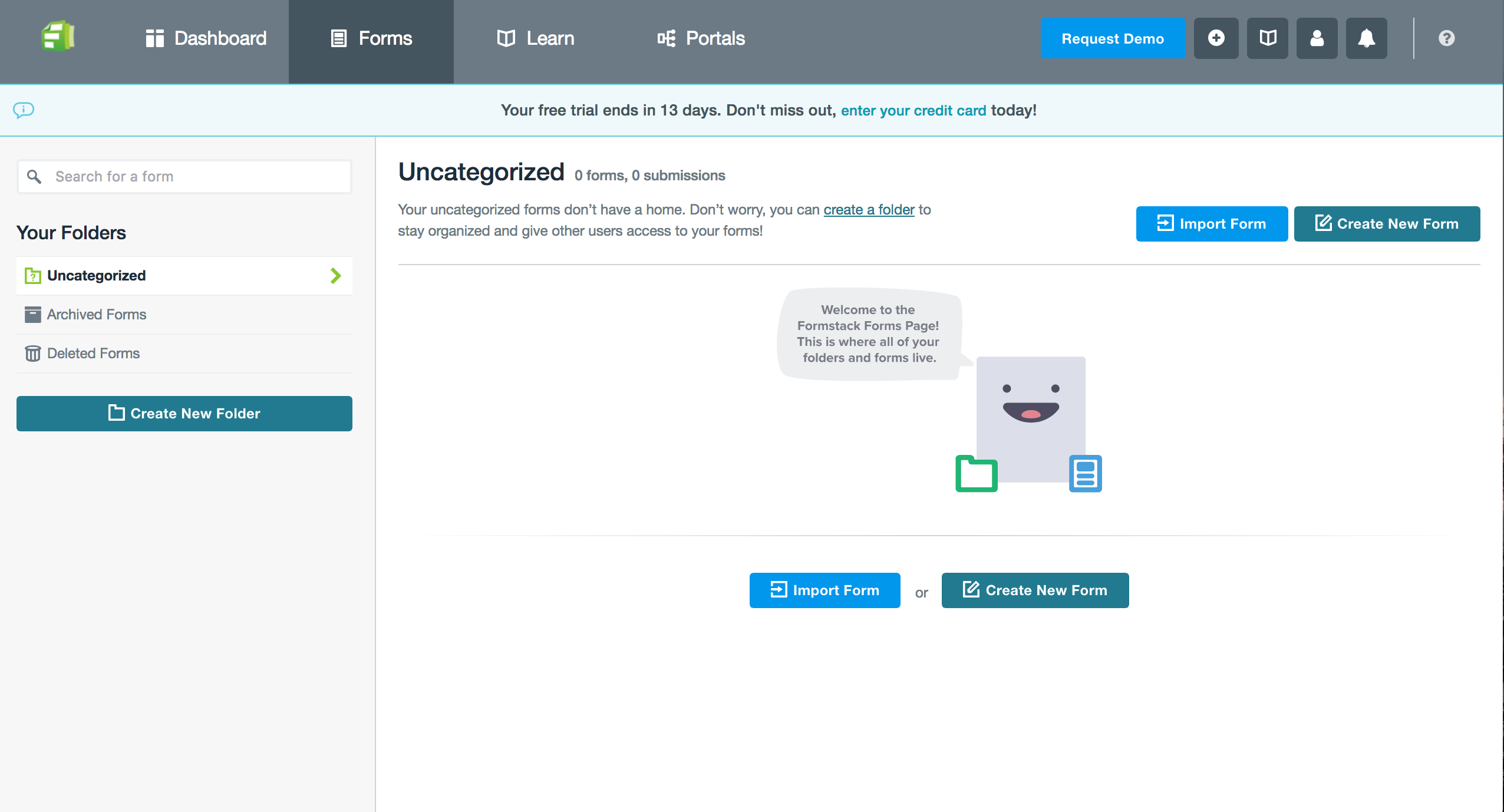Click the help question mark icon
1504x812 pixels.
point(1446,38)
